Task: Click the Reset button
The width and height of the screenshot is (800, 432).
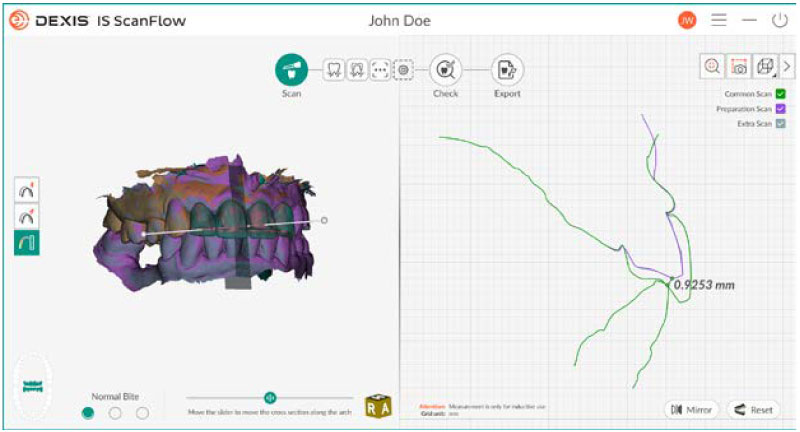Action: coord(753,409)
